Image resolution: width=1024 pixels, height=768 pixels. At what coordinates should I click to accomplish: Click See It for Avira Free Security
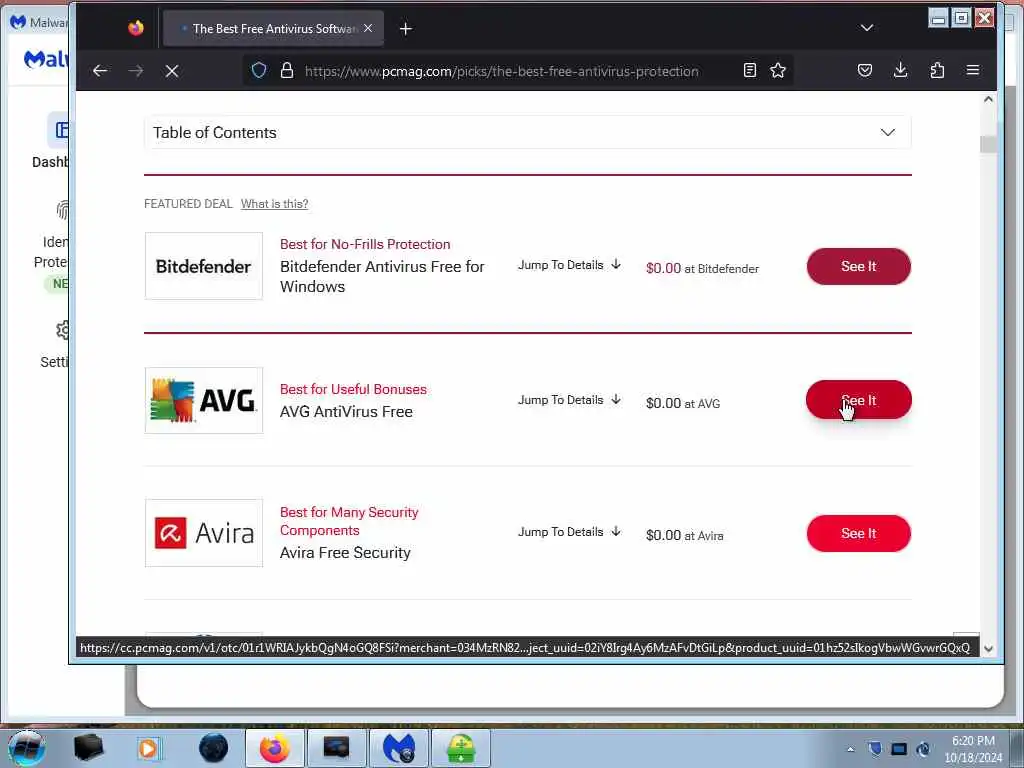pyautogui.click(x=858, y=534)
